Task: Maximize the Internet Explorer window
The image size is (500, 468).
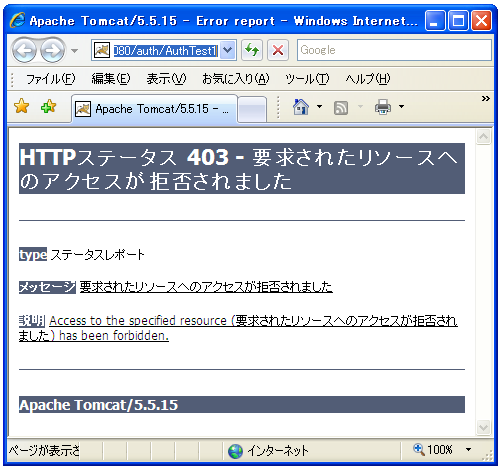Action: coord(458,21)
